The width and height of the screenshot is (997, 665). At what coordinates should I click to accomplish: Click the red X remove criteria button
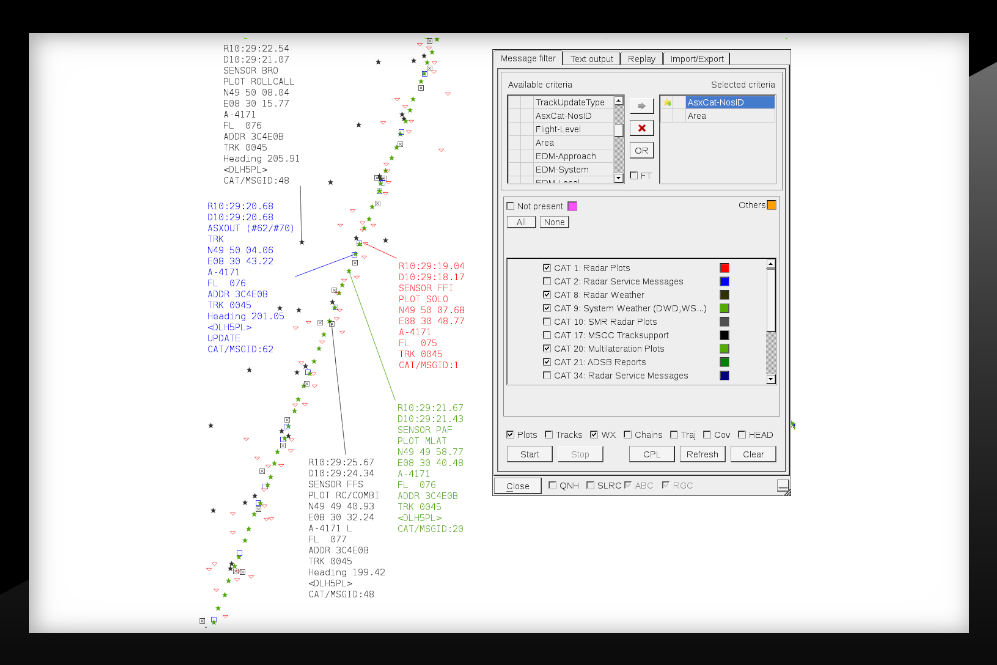tap(641, 128)
